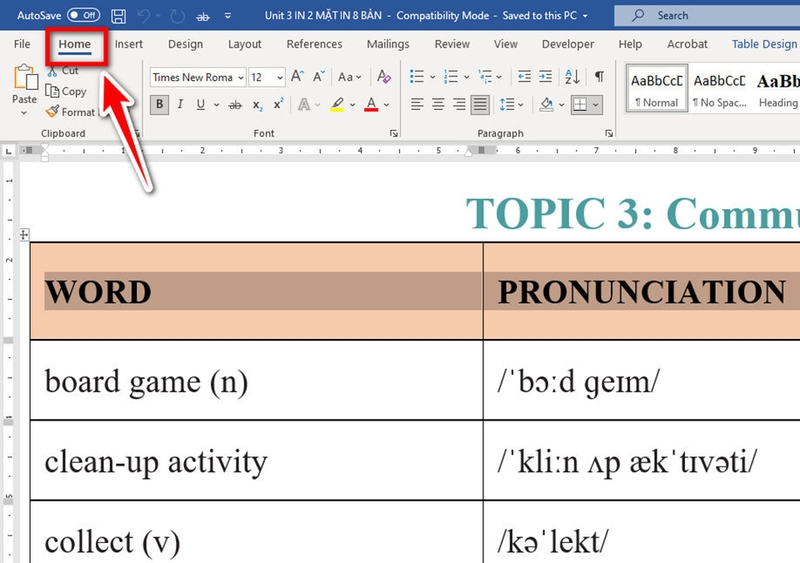Toggle Underline formatting
The image size is (800, 563).
coord(201,105)
